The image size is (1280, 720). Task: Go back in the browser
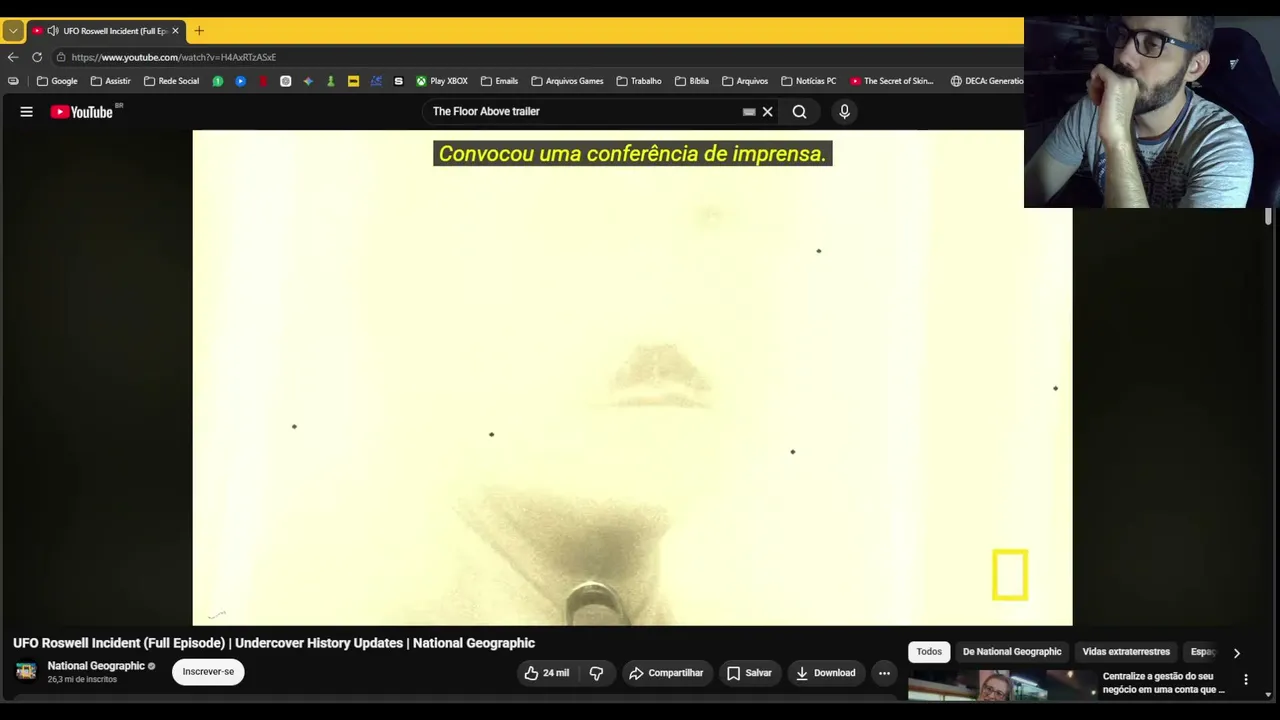[x=13, y=57]
